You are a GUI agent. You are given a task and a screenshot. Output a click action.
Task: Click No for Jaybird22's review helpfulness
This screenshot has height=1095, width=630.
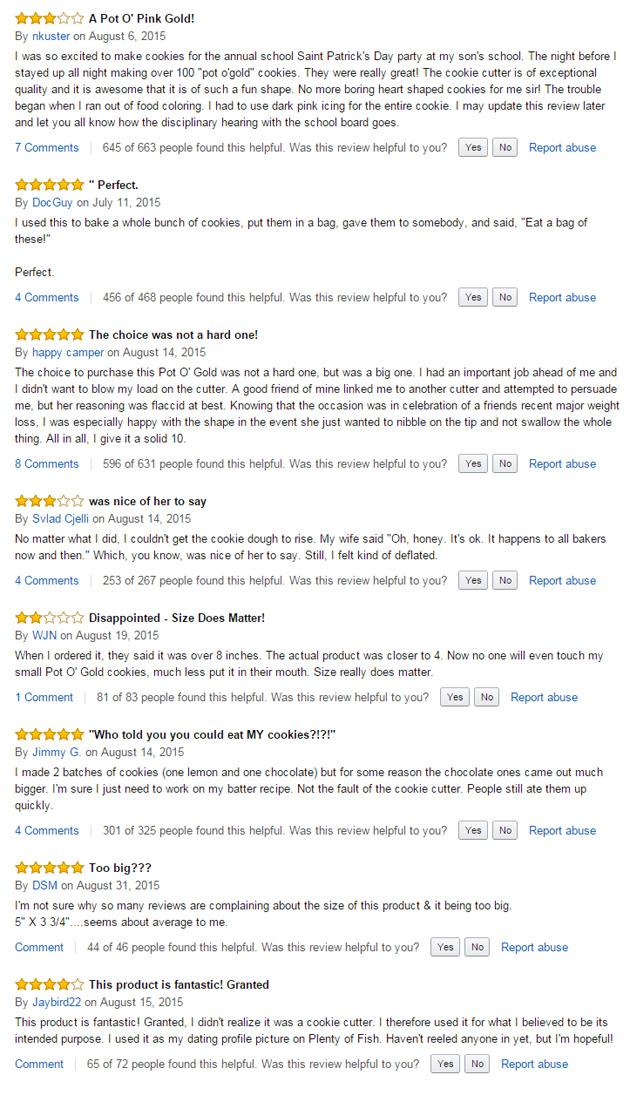click(477, 1064)
